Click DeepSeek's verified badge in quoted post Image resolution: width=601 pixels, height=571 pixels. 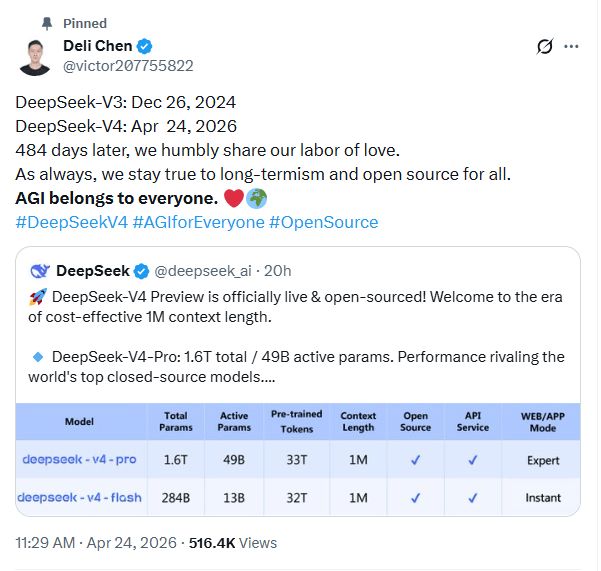point(141,271)
